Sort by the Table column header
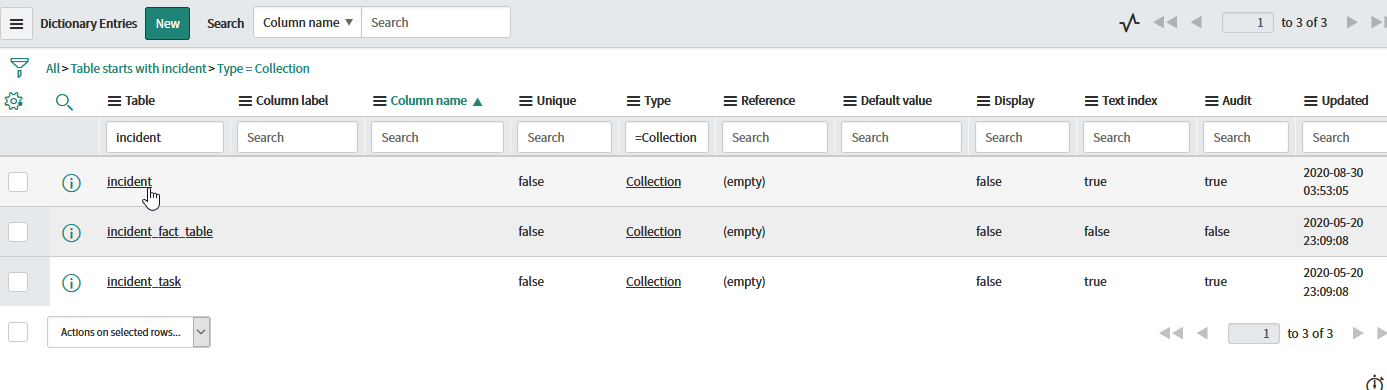Screen dimensions: 1387x390 [140, 101]
